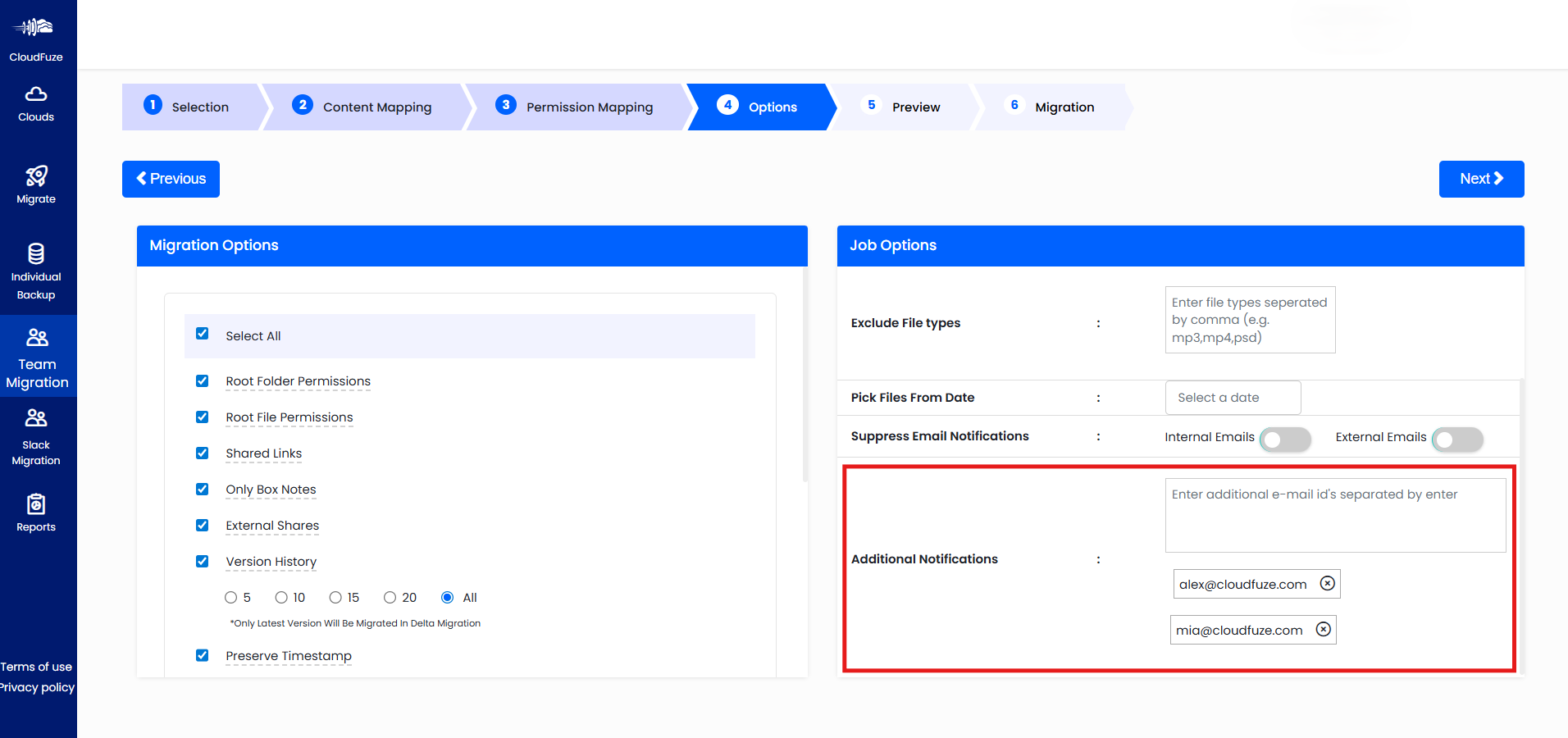Select version history radio 10
1568x738 pixels.
[x=281, y=598]
